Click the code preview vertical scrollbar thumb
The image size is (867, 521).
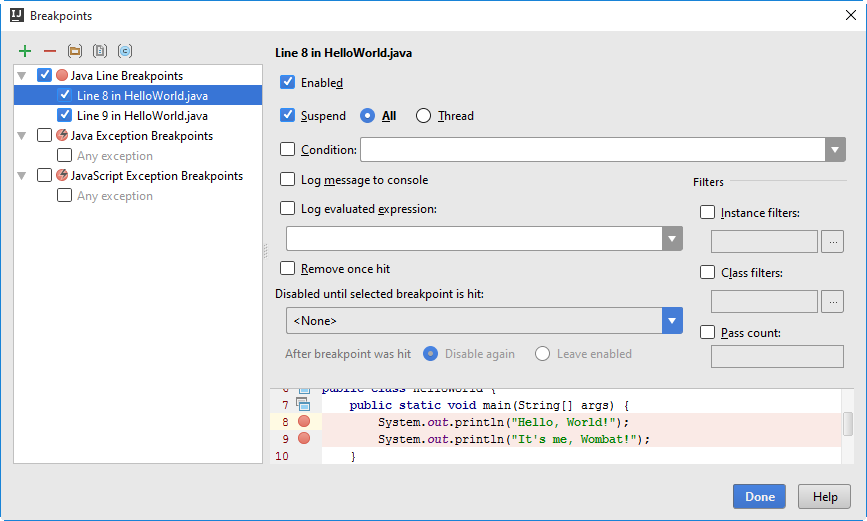click(848, 424)
